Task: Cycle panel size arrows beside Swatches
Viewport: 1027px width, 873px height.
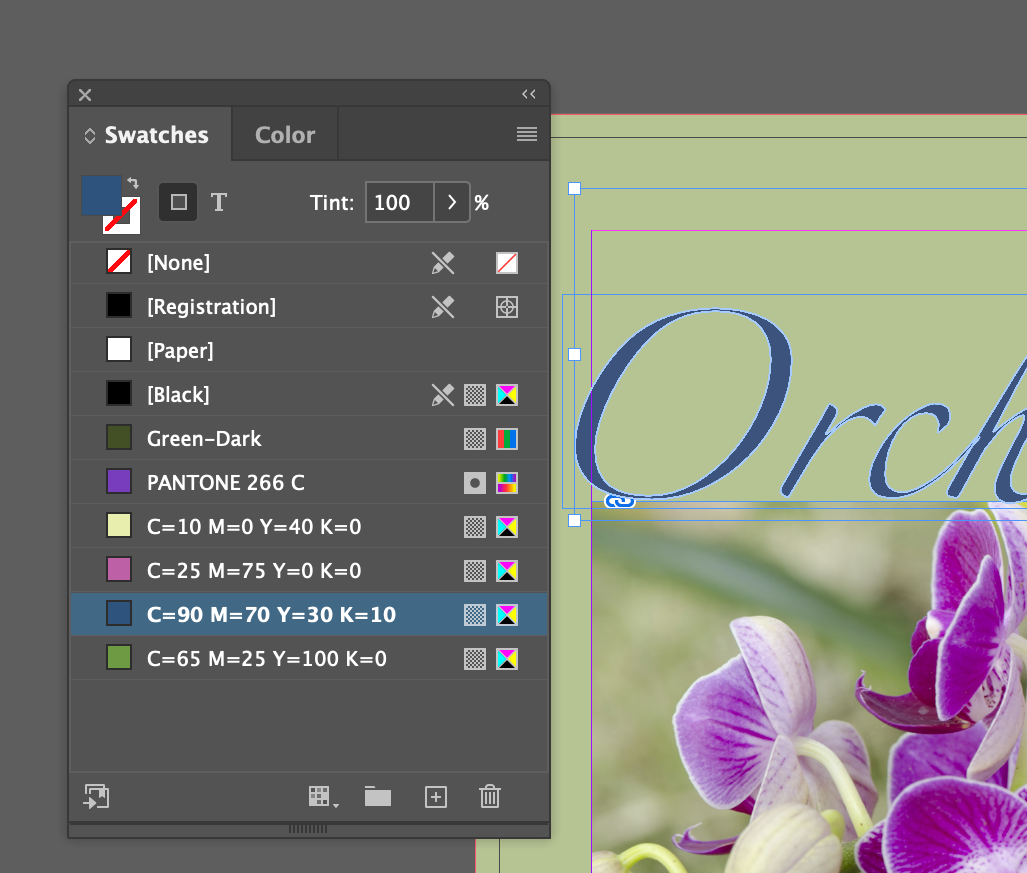Action: click(90, 136)
